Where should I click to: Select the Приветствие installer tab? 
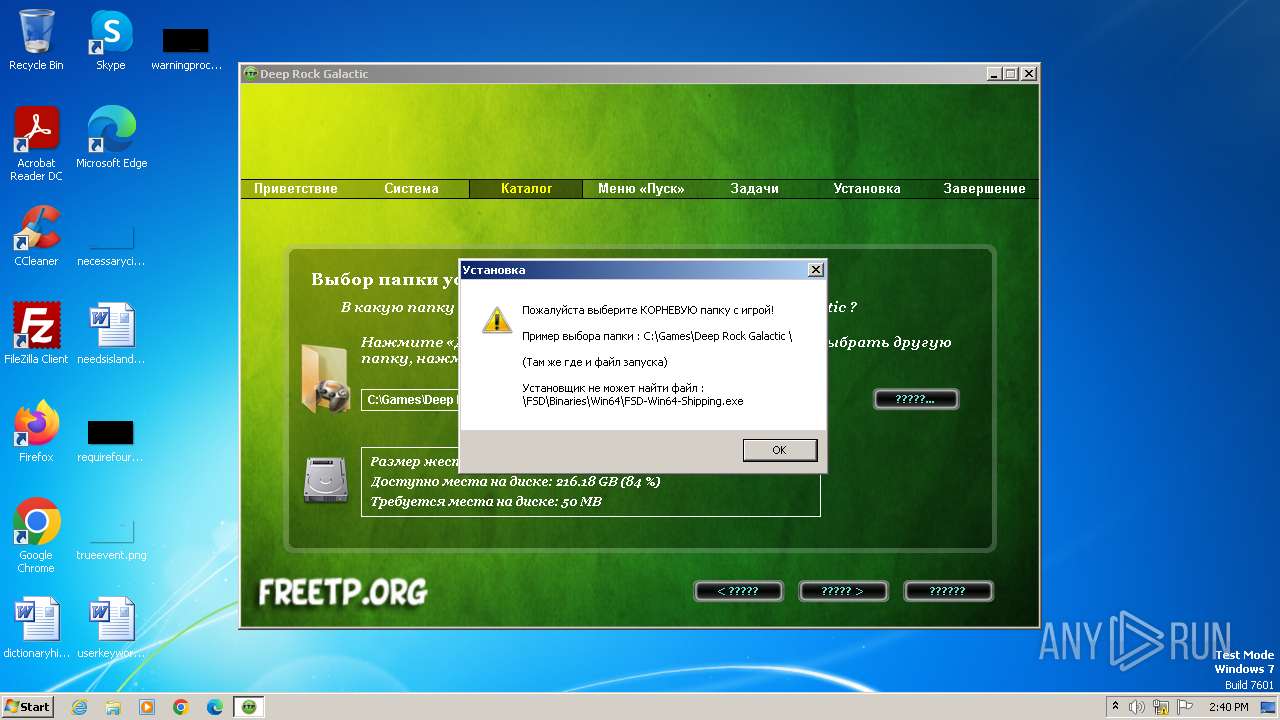tap(296, 189)
